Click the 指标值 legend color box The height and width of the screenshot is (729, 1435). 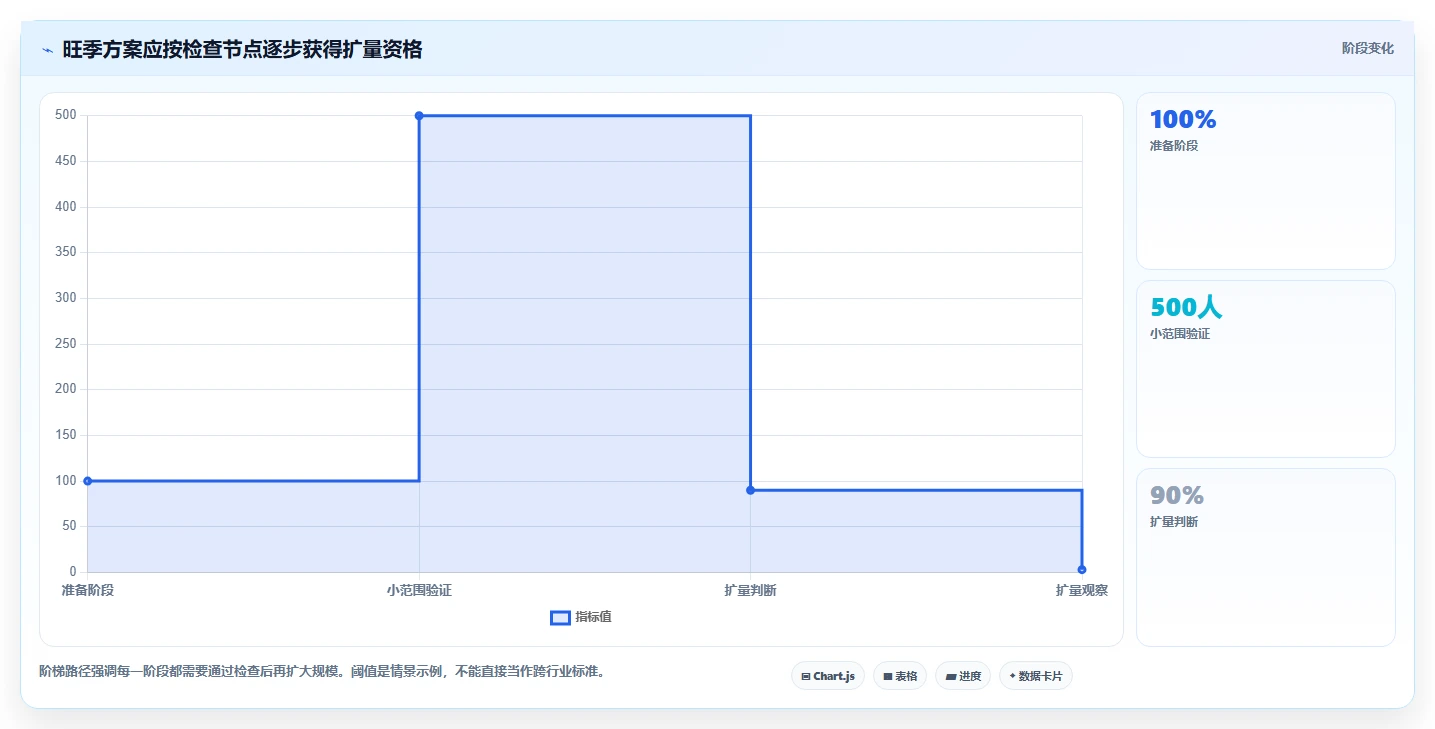[x=560, y=618]
